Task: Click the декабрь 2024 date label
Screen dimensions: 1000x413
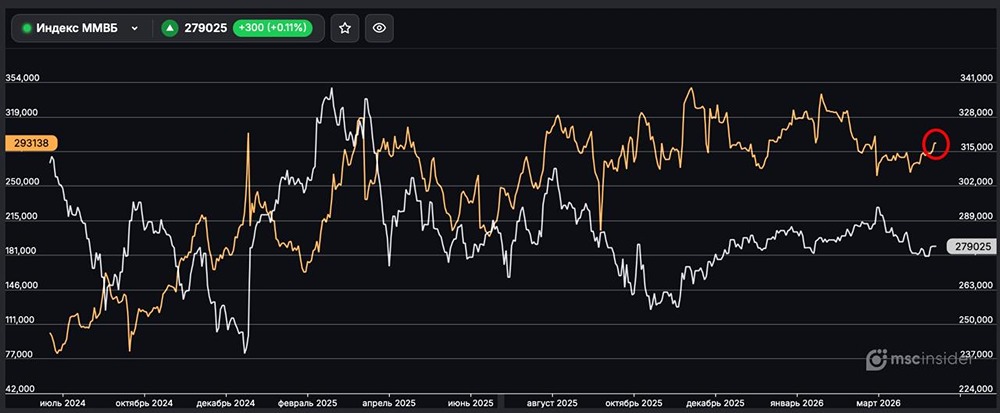Action: pyautogui.click(x=226, y=403)
